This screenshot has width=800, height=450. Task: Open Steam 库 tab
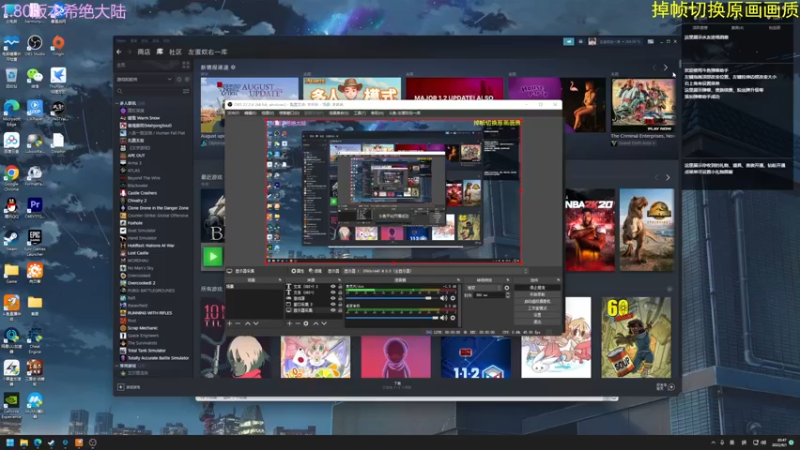point(160,52)
